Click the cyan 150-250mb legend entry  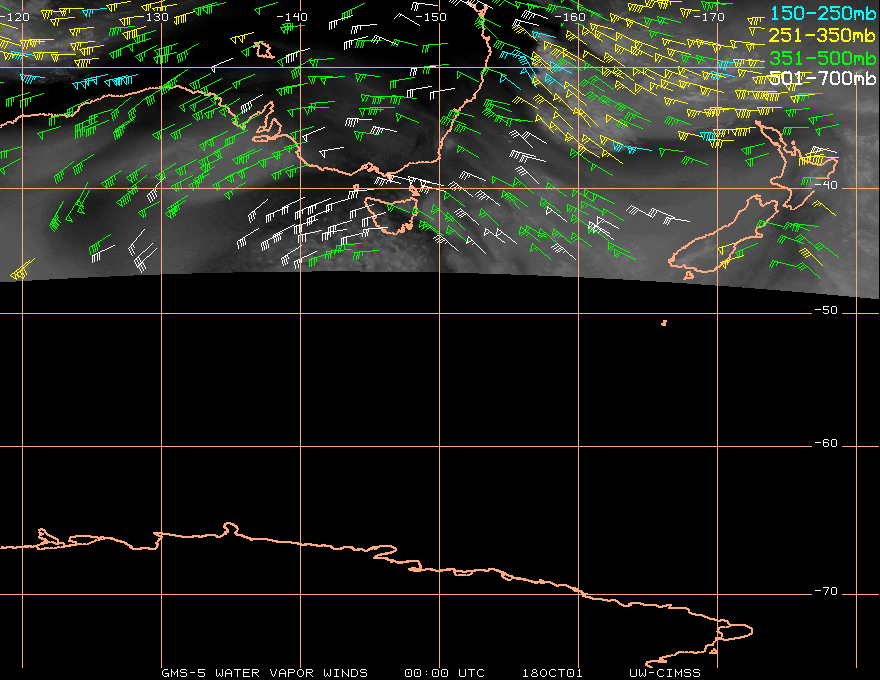click(x=818, y=14)
